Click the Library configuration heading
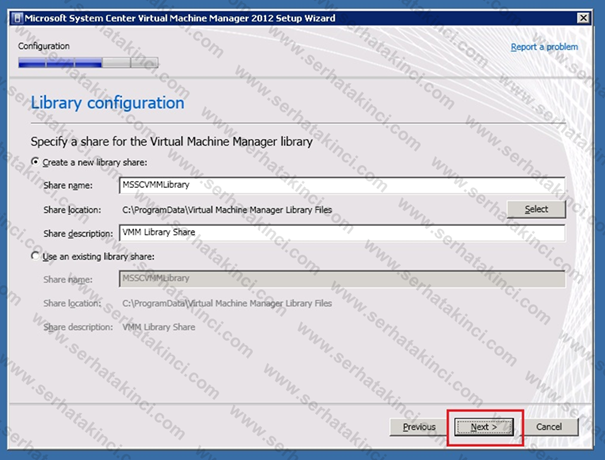This screenshot has width=605, height=460. (x=108, y=103)
